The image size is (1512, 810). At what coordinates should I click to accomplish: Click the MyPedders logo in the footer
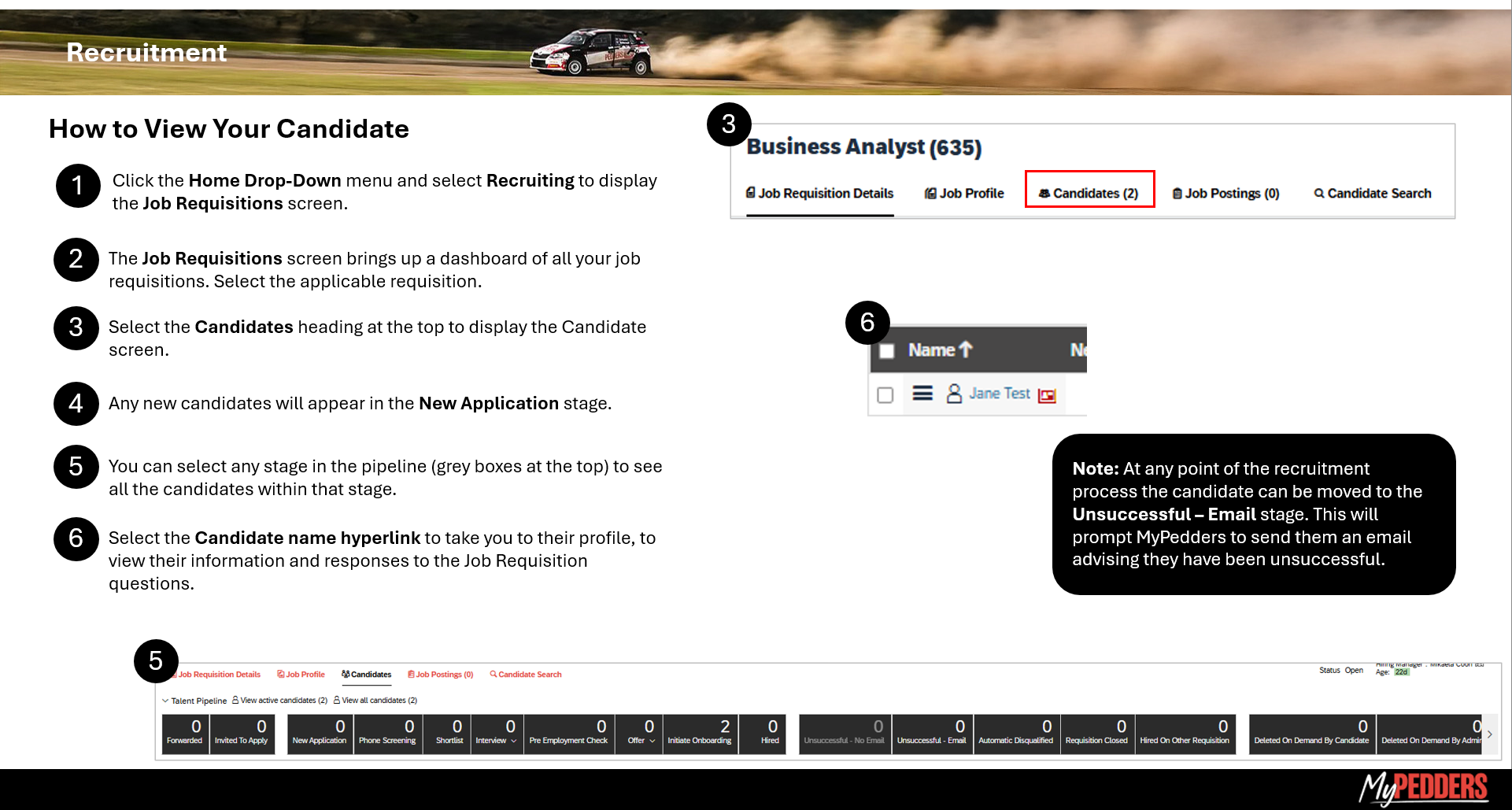(1423, 788)
